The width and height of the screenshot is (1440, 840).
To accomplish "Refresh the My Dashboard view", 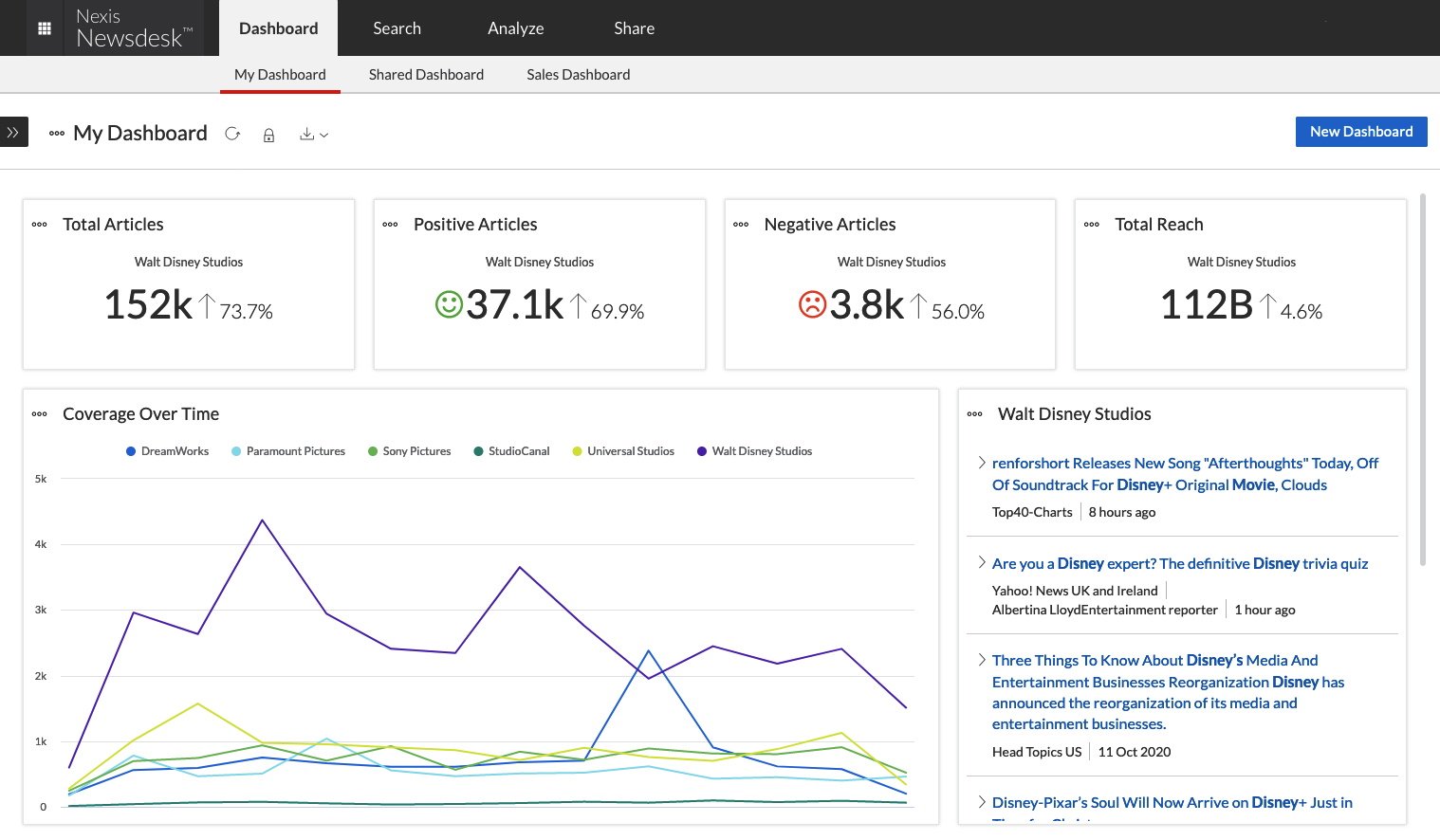I will (x=232, y=134).
